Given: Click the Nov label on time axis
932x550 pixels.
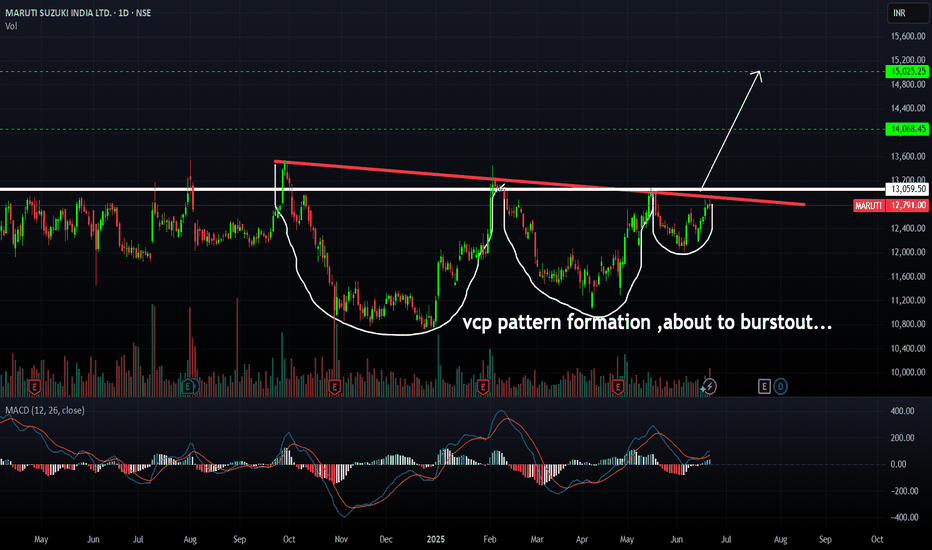Looking at the screenshot, I should coord(341,539).
